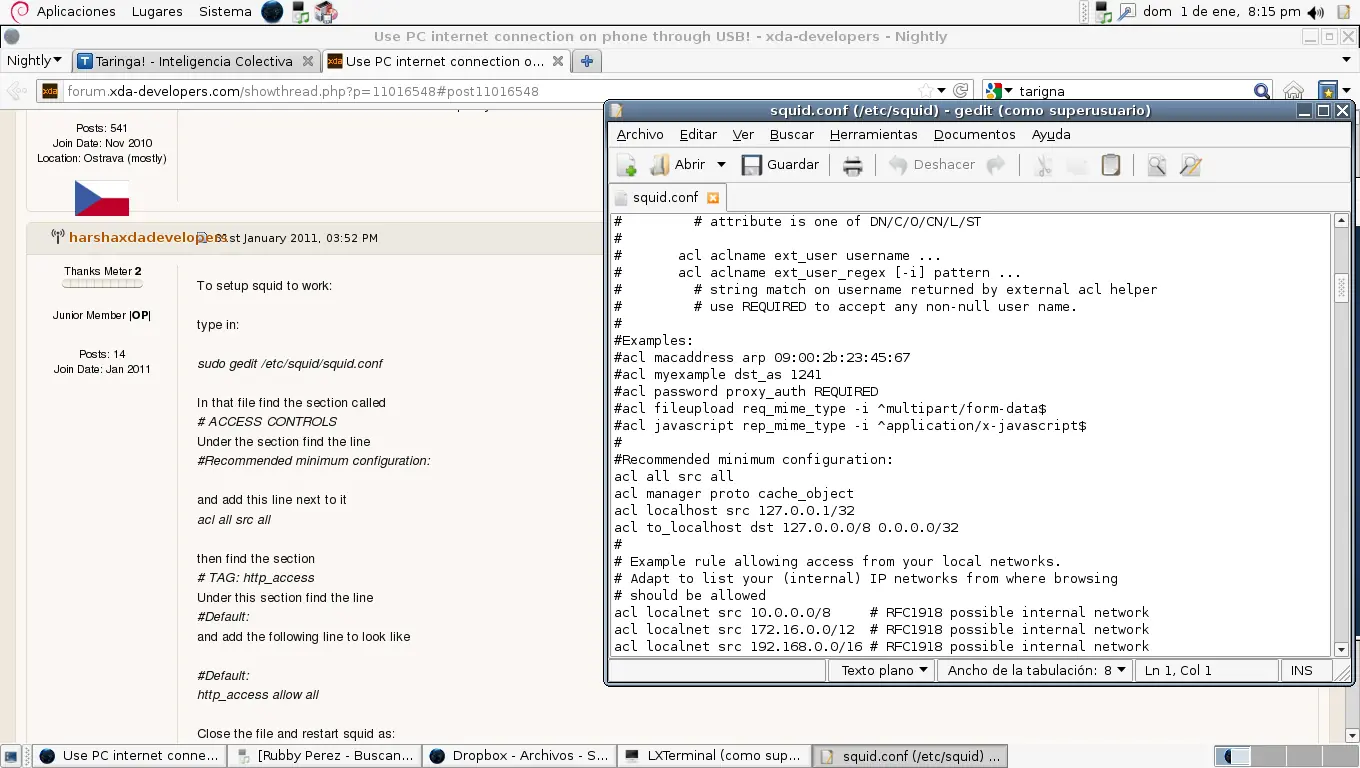This screenshot has width=1360, height=768.
Task: Open the system volume control
Action: 1316,12
